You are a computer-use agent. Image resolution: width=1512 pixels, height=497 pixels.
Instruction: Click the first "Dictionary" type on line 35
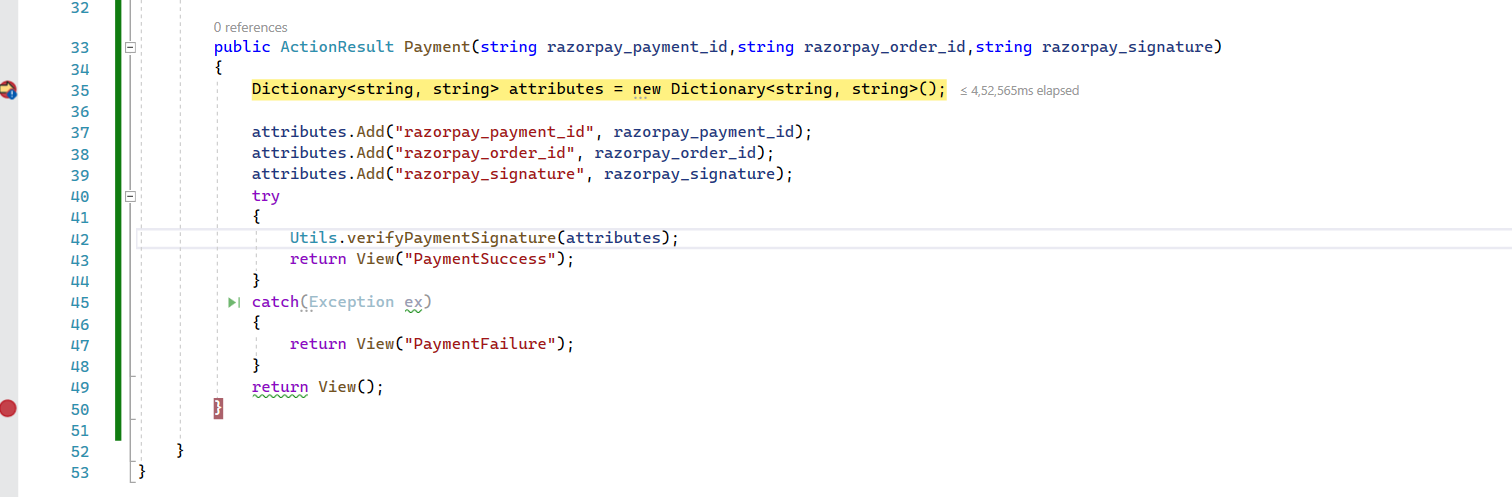[299, 89]
